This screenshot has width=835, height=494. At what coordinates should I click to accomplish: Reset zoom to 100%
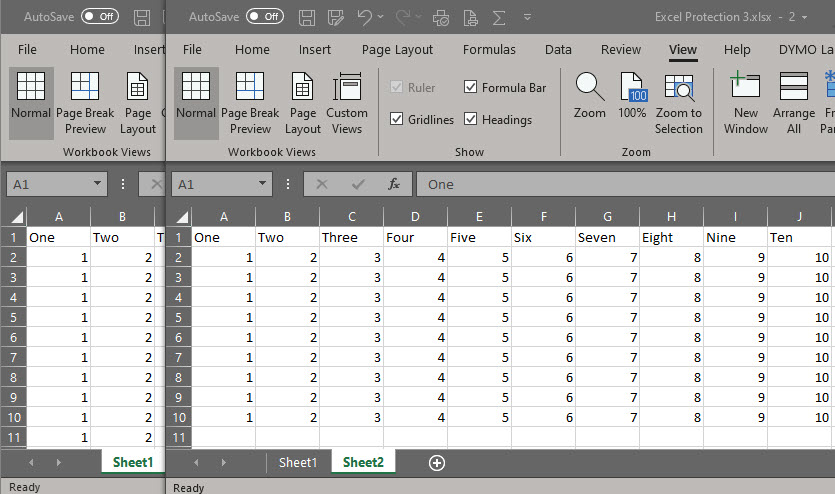[x=632, y=96]
